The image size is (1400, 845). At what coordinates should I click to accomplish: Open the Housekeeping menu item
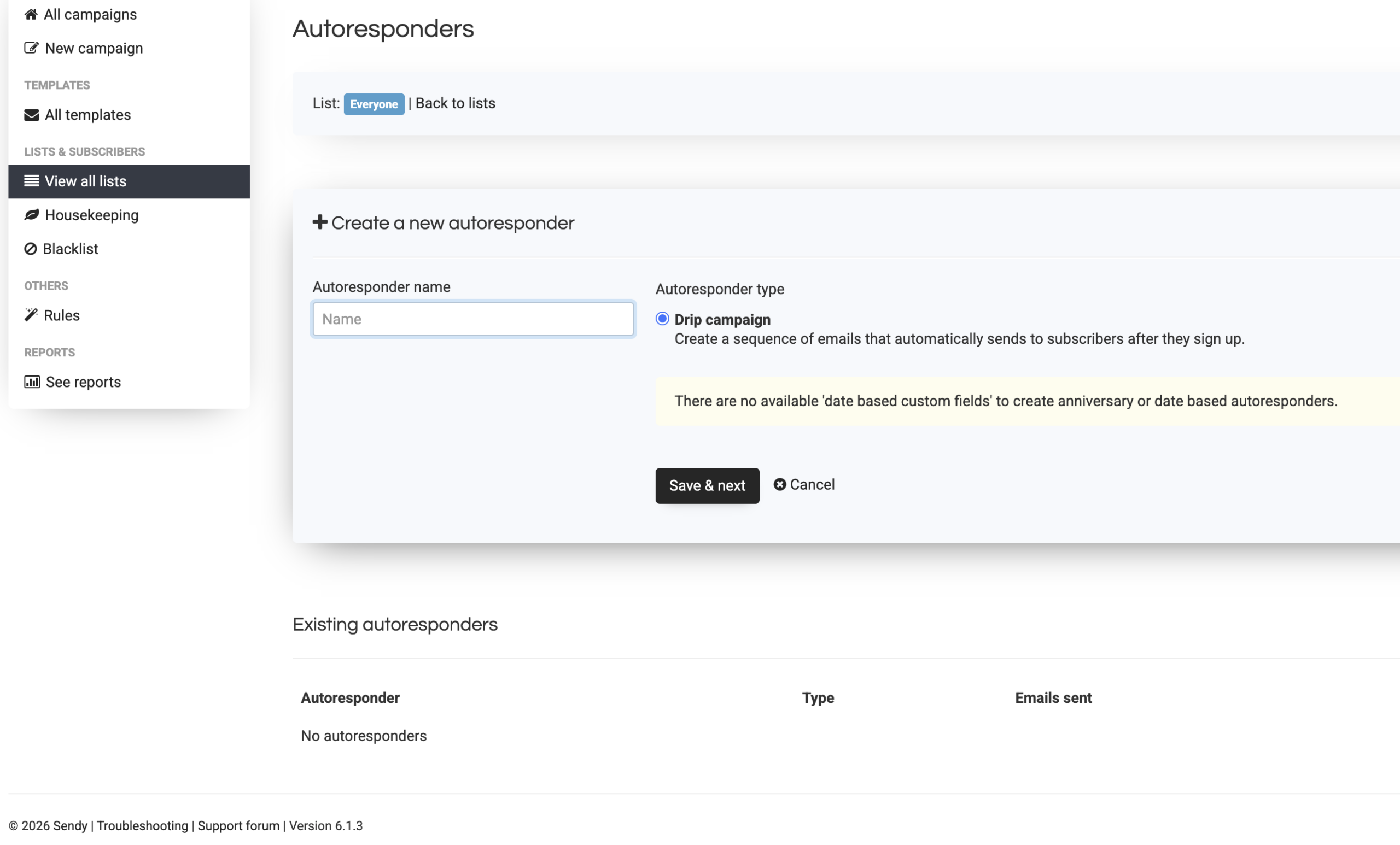(91, 215)
